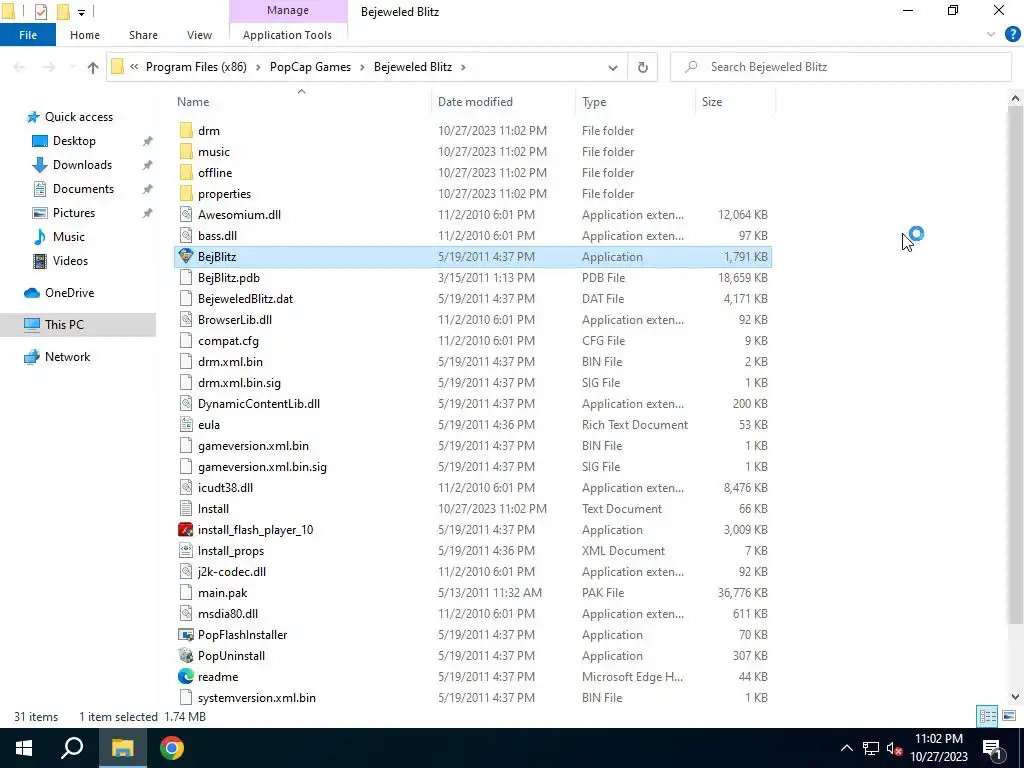
Task: Open Downloads in navigation pane
Action: point(82,165)
